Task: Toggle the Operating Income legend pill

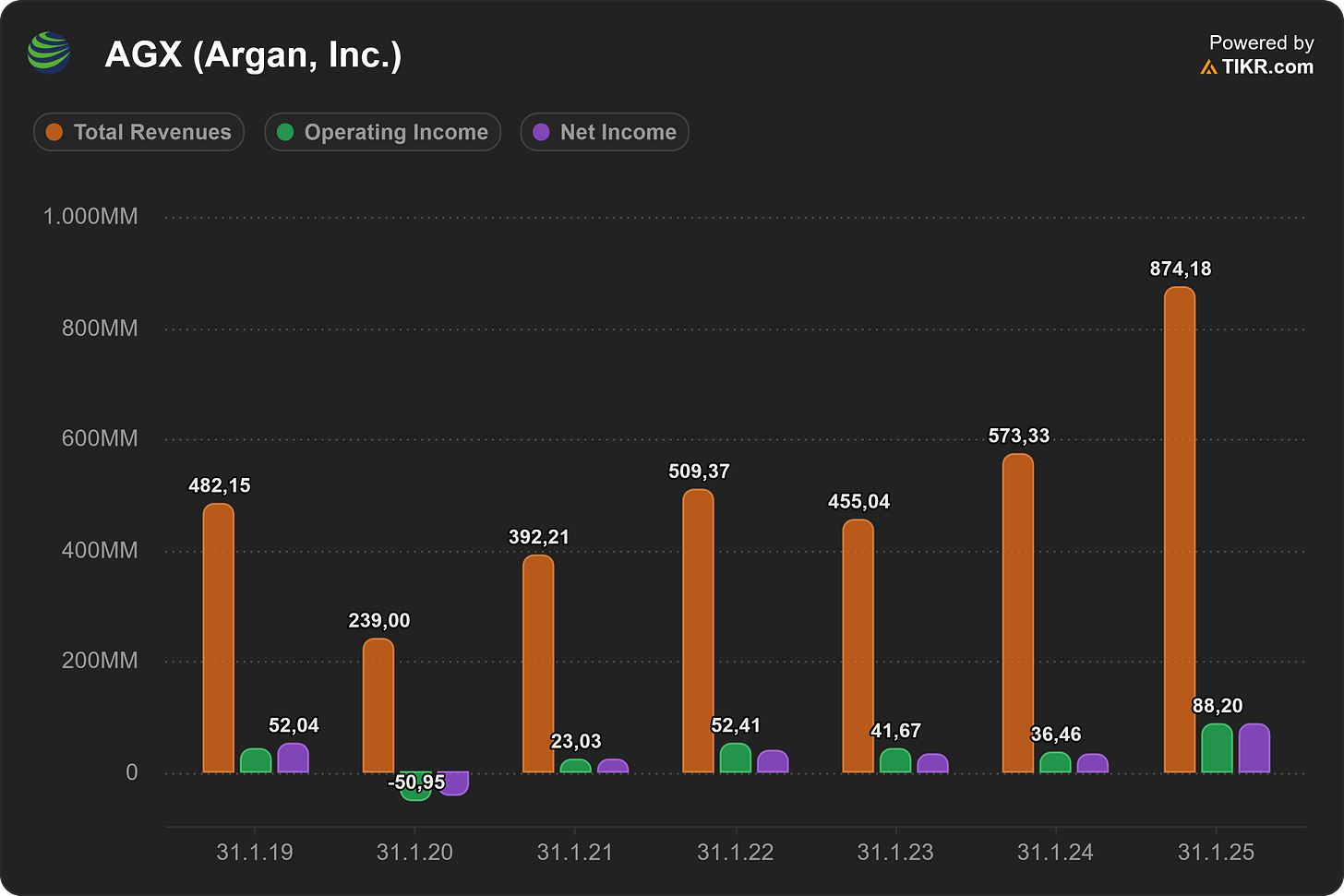Action: (382, 132)
